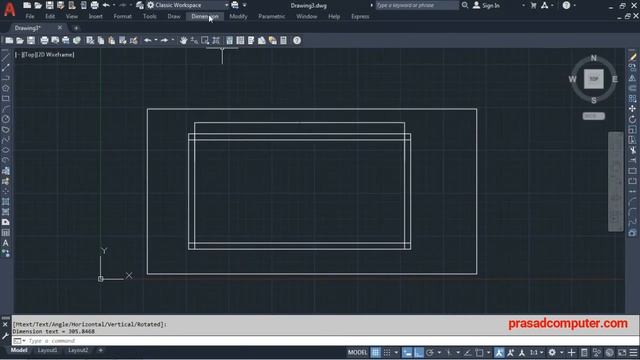The image size is (640, 360).
Task: Select the Mirror tool in Modify toolbar
Action: pos(632,78)
